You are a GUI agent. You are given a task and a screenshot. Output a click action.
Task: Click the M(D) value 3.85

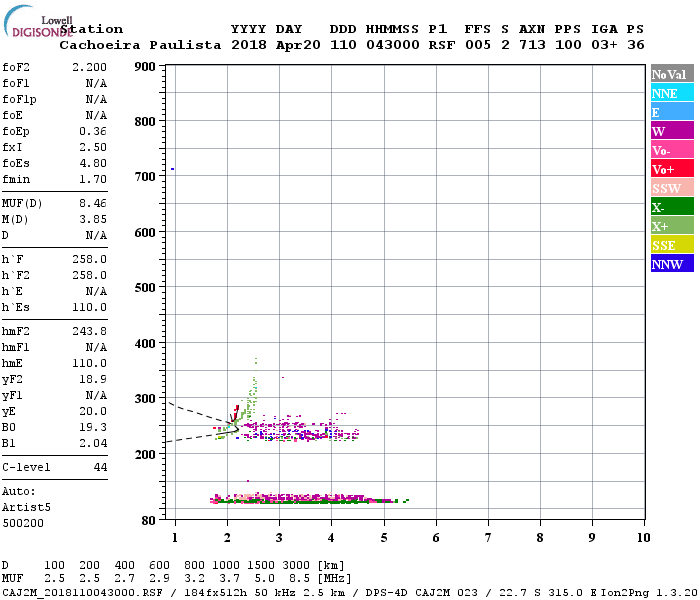[x=93, y=220]
